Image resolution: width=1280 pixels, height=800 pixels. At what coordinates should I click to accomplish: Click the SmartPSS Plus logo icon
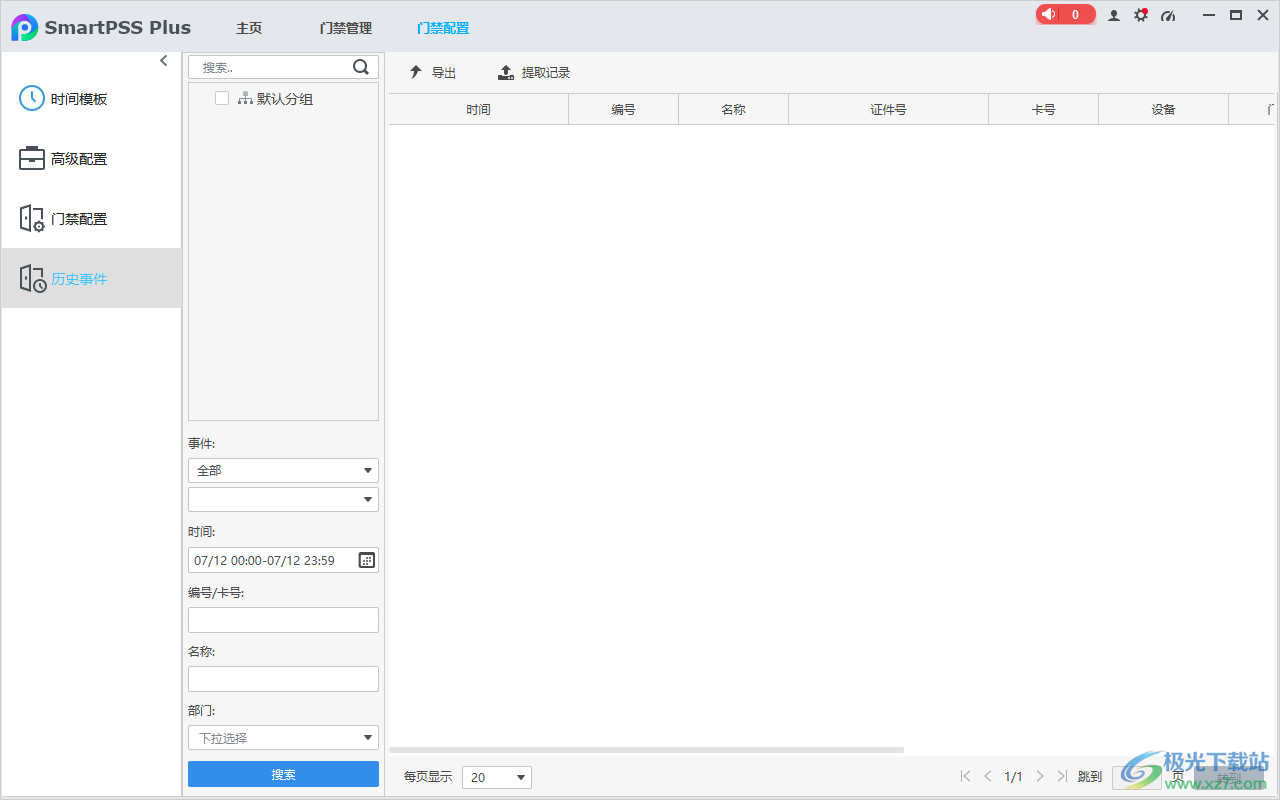tap(24, 28)
